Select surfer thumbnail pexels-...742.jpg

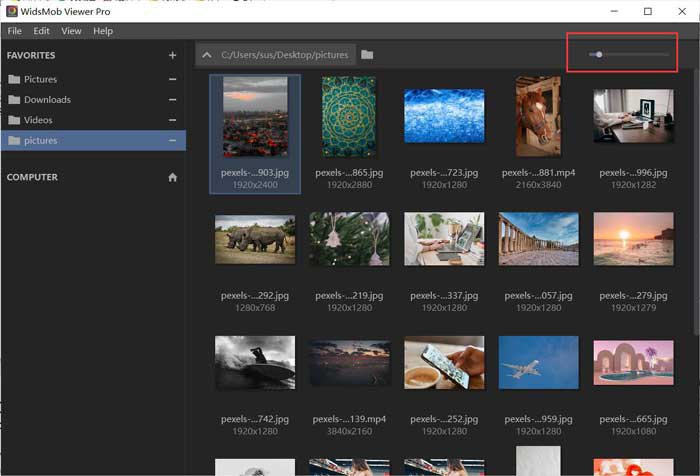[255, 363]
